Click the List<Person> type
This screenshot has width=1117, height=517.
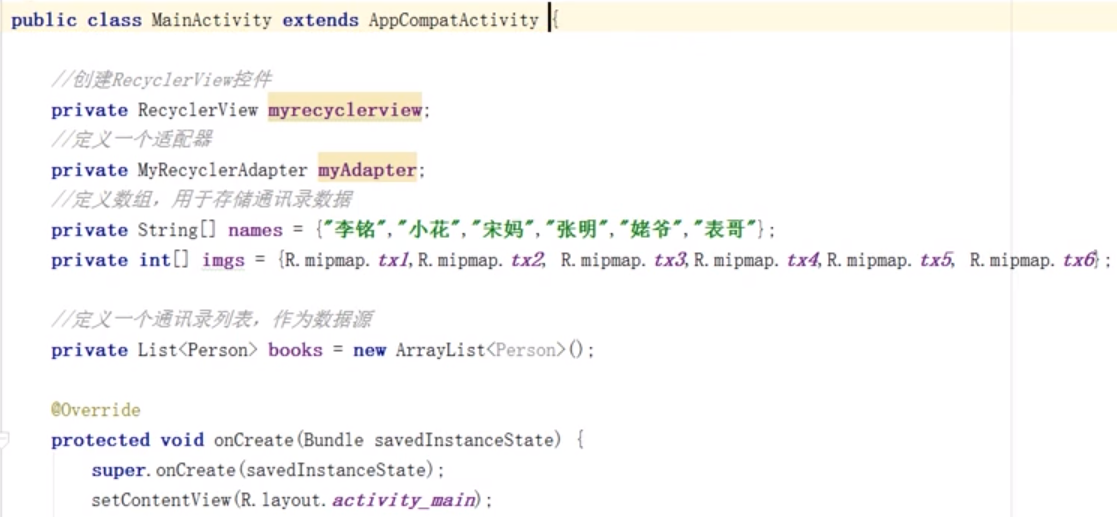[197, 350]
